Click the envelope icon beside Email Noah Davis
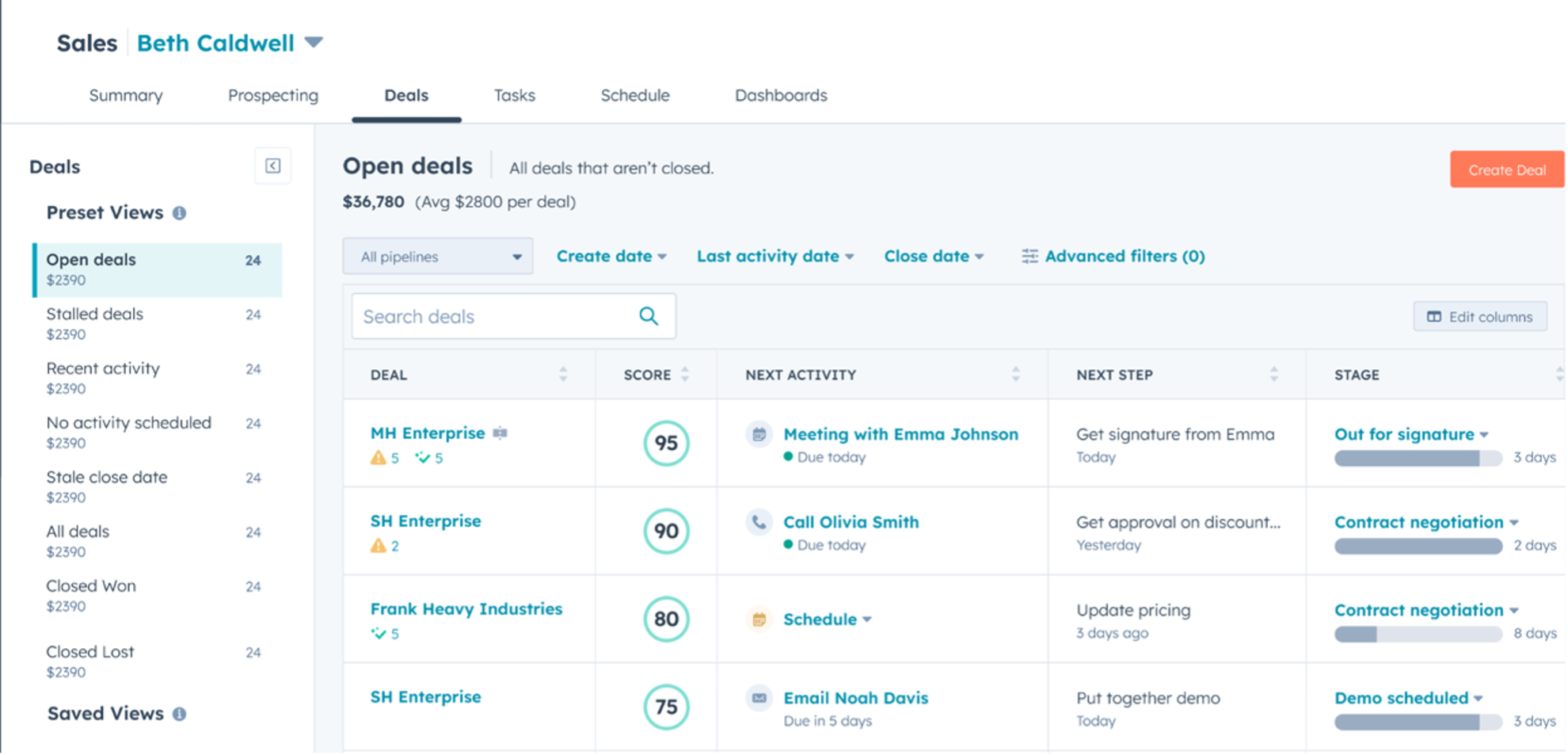Screen dimensions: 1568x755 coord(759,698)
